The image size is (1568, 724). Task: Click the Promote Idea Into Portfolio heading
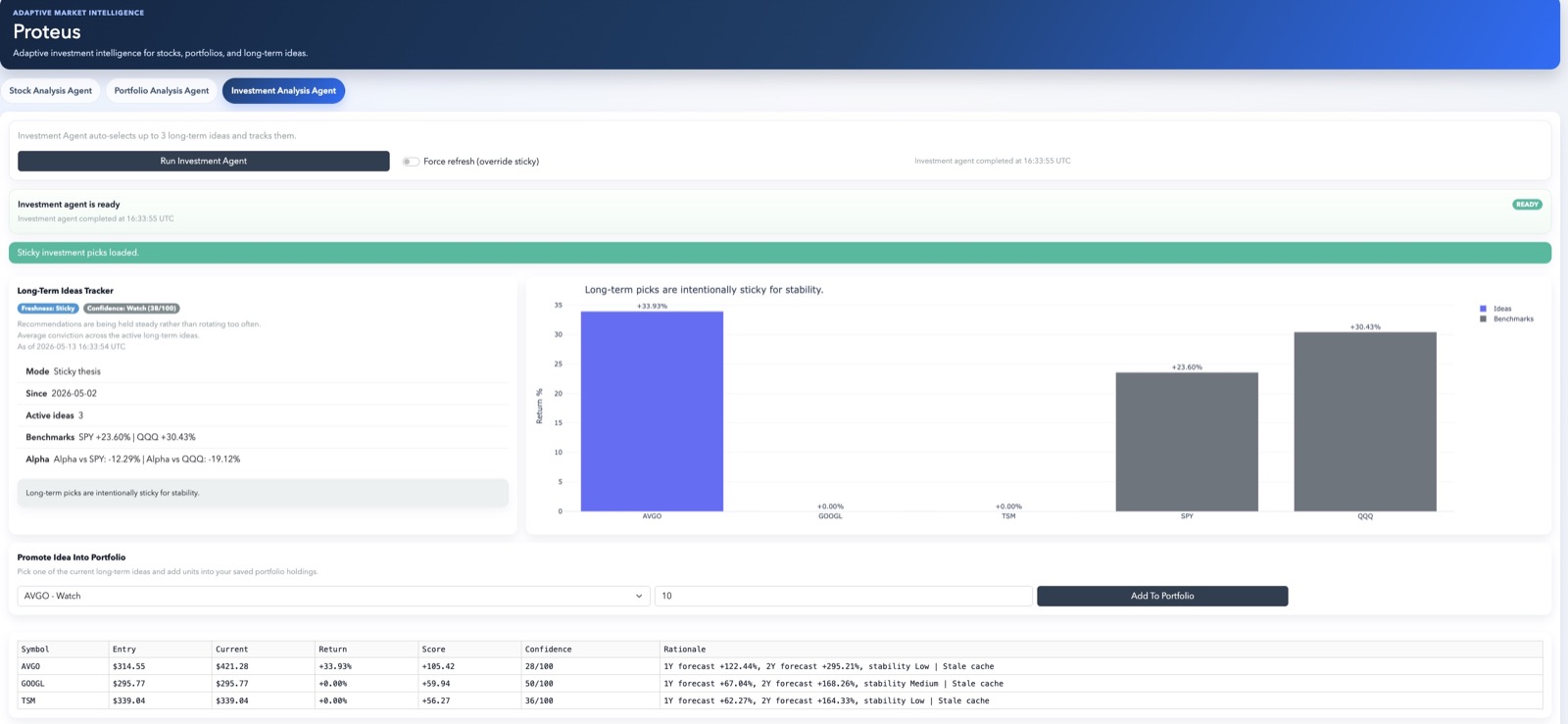pos(72,557)
